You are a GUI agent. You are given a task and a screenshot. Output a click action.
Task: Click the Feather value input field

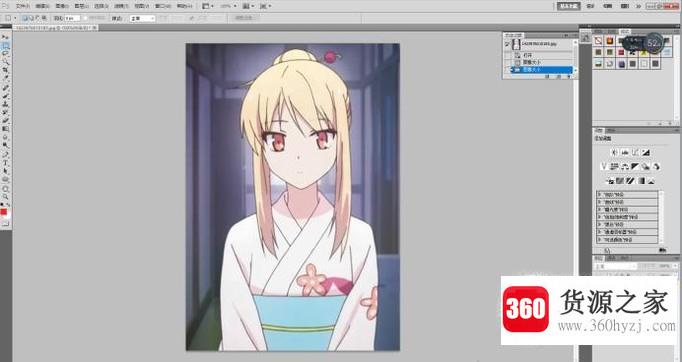point(72,18)
